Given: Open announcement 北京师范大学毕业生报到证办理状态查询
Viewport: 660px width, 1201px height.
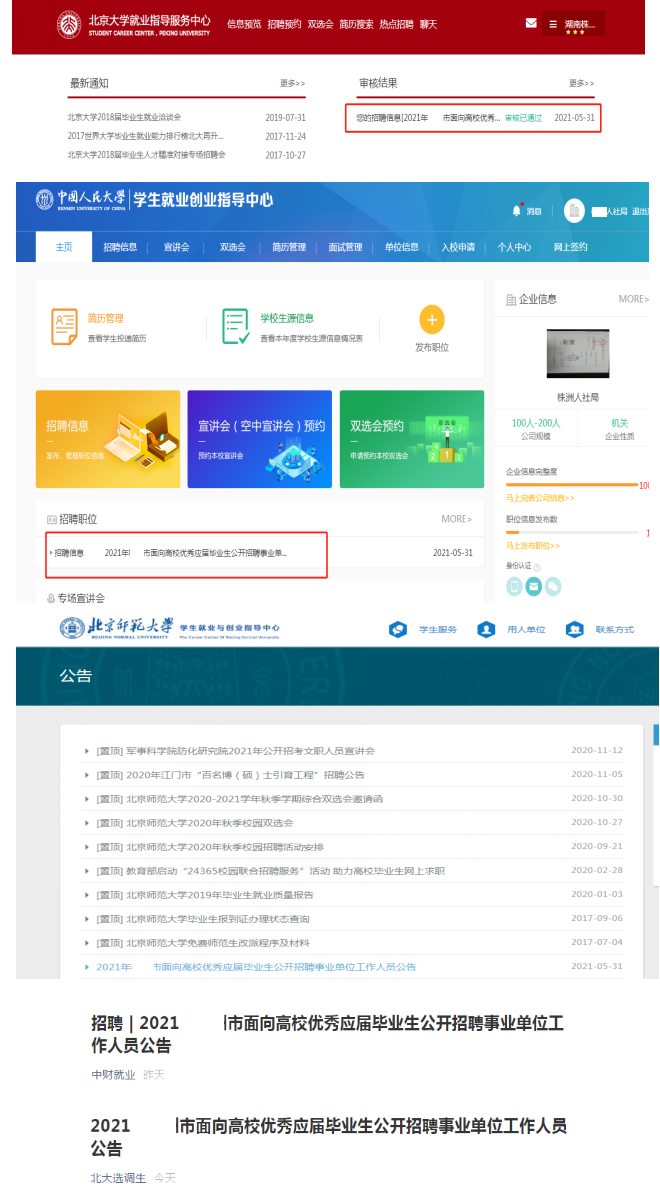Looking at the screenshot, I should coord(203,919).
